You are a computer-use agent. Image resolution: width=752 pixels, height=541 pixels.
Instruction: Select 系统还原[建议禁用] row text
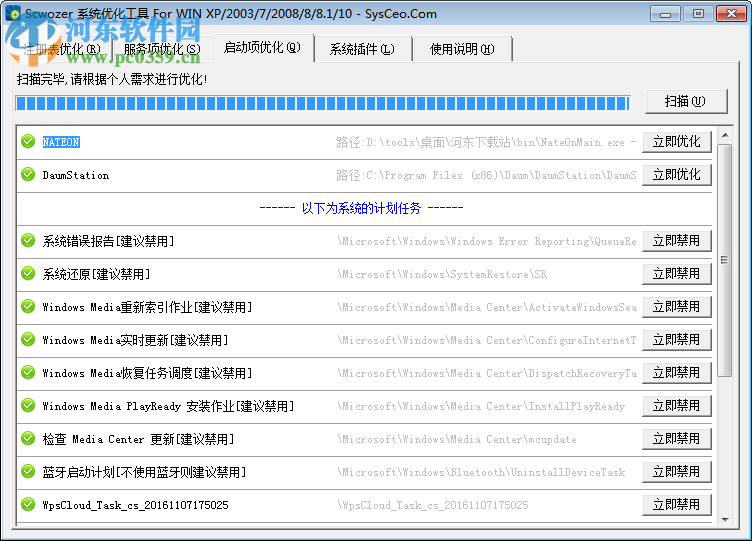pyautogui.click(x=96, y=274)
